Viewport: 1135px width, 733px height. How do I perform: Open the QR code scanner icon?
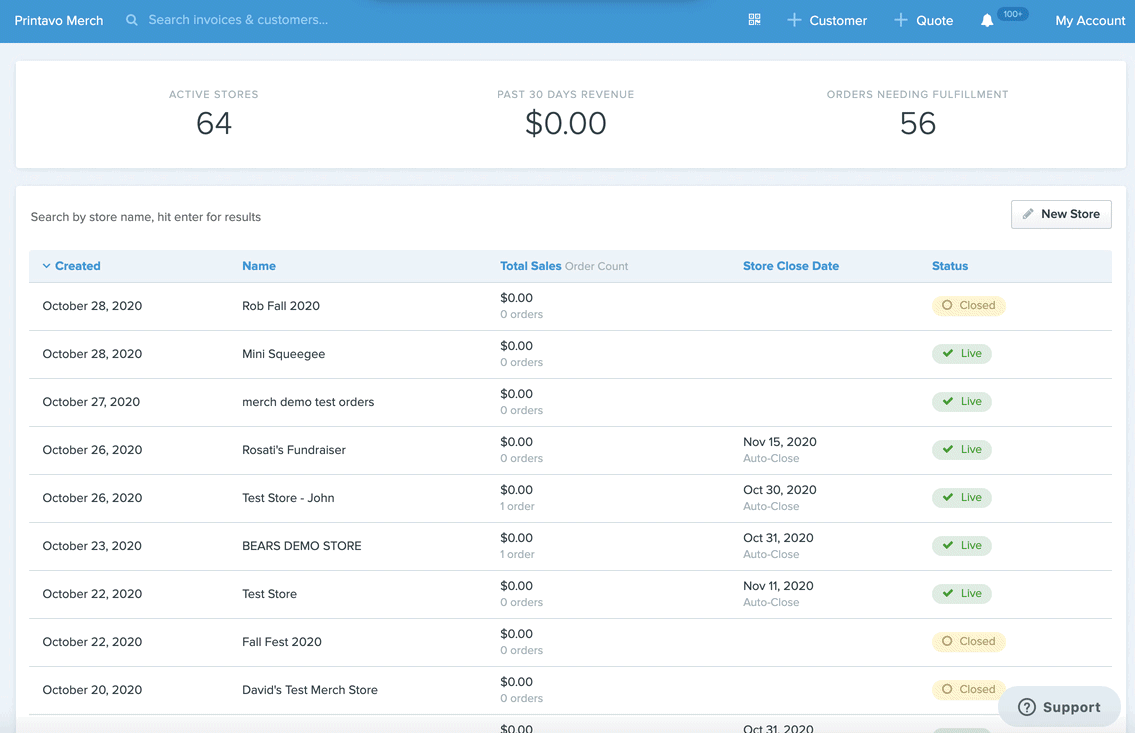(x=754, y=20)
